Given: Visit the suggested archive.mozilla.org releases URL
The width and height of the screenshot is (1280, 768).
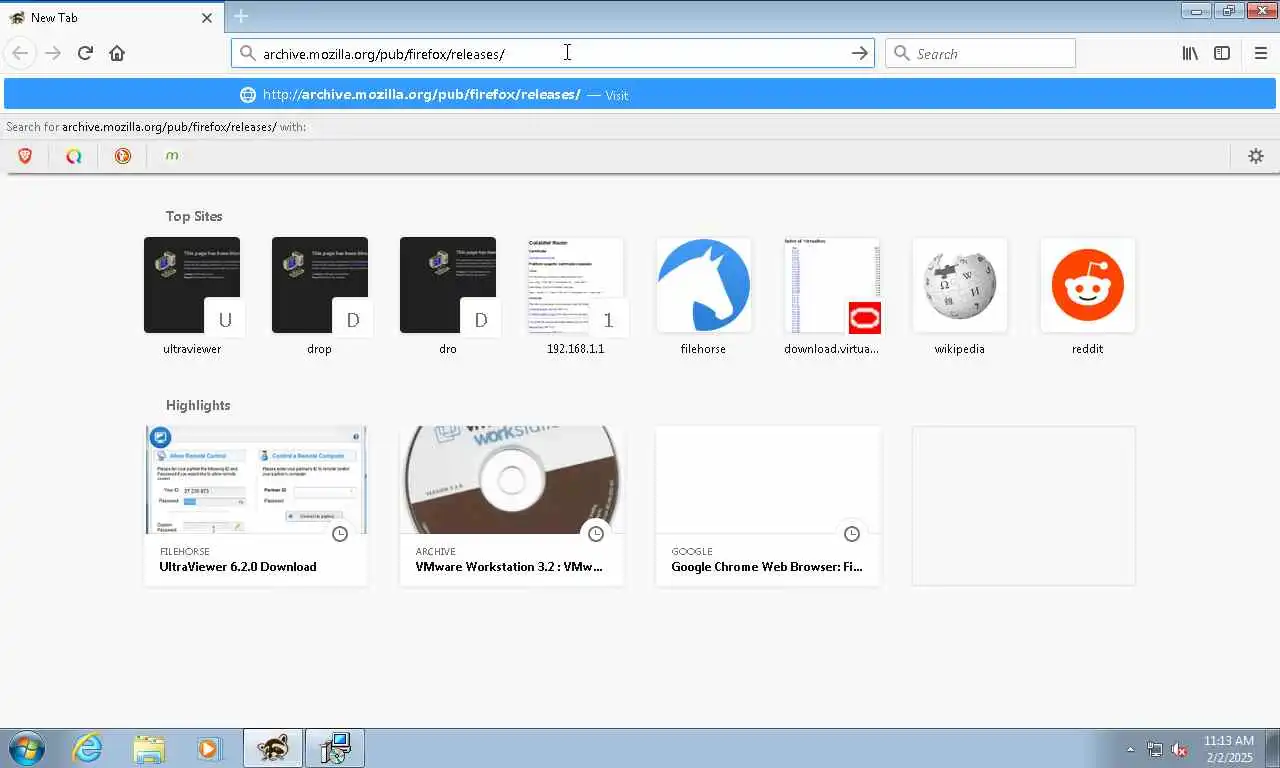Looking at the screenshot, I should [x=640, y=94].
